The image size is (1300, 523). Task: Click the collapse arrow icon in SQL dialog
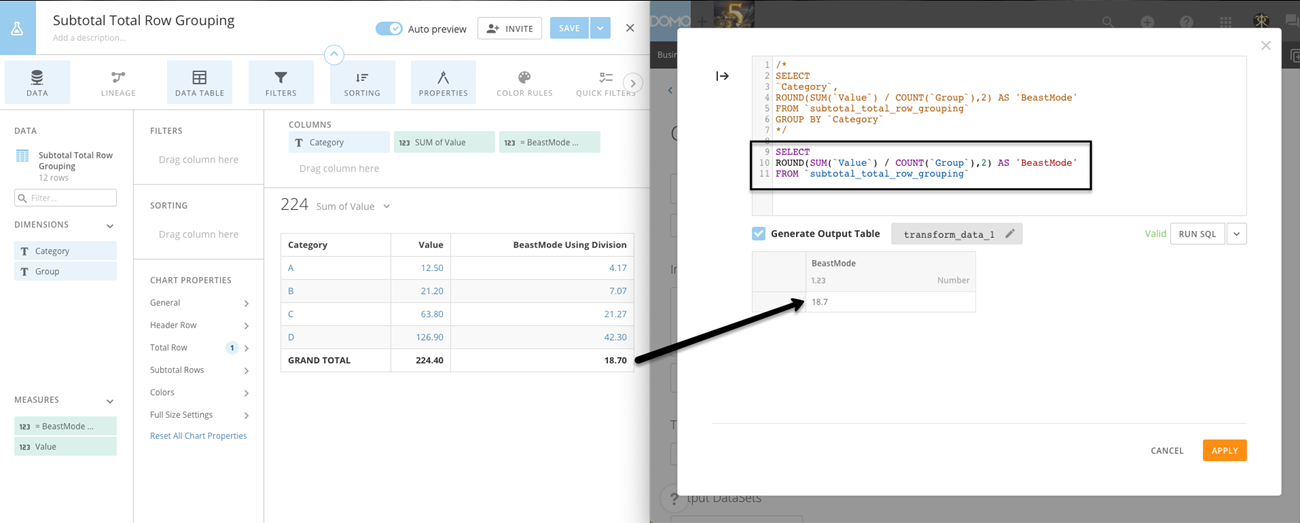[722, 76]
